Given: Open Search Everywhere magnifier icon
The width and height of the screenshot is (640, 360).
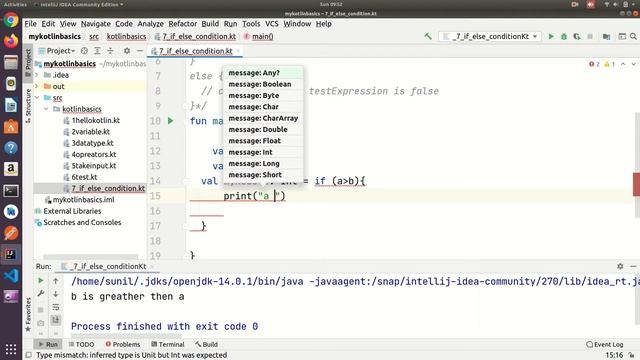Looking at the screenshot, I should point(633,36).
